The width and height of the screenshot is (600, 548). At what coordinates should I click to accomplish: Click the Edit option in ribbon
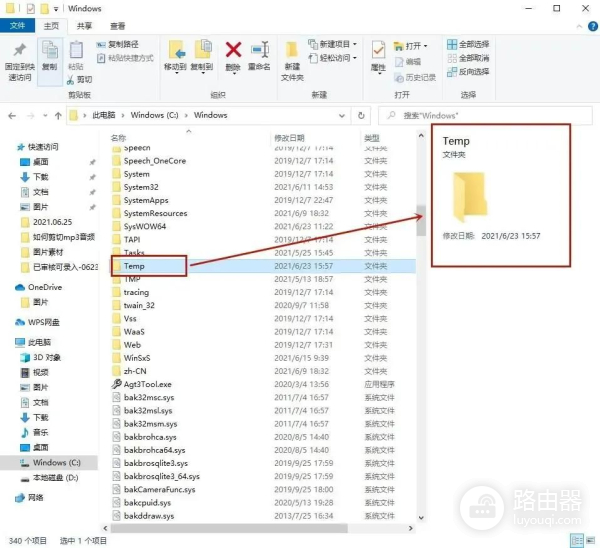tap(408, 62)
